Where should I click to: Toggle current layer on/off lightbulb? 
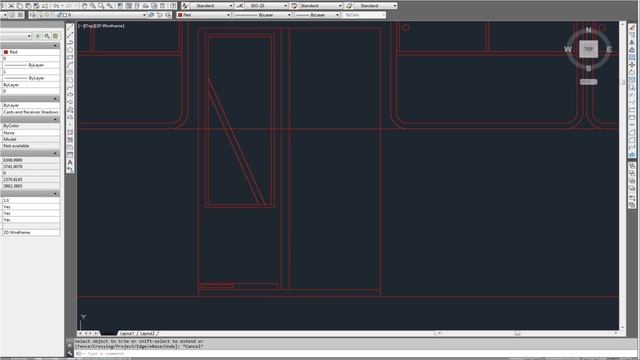41,15
